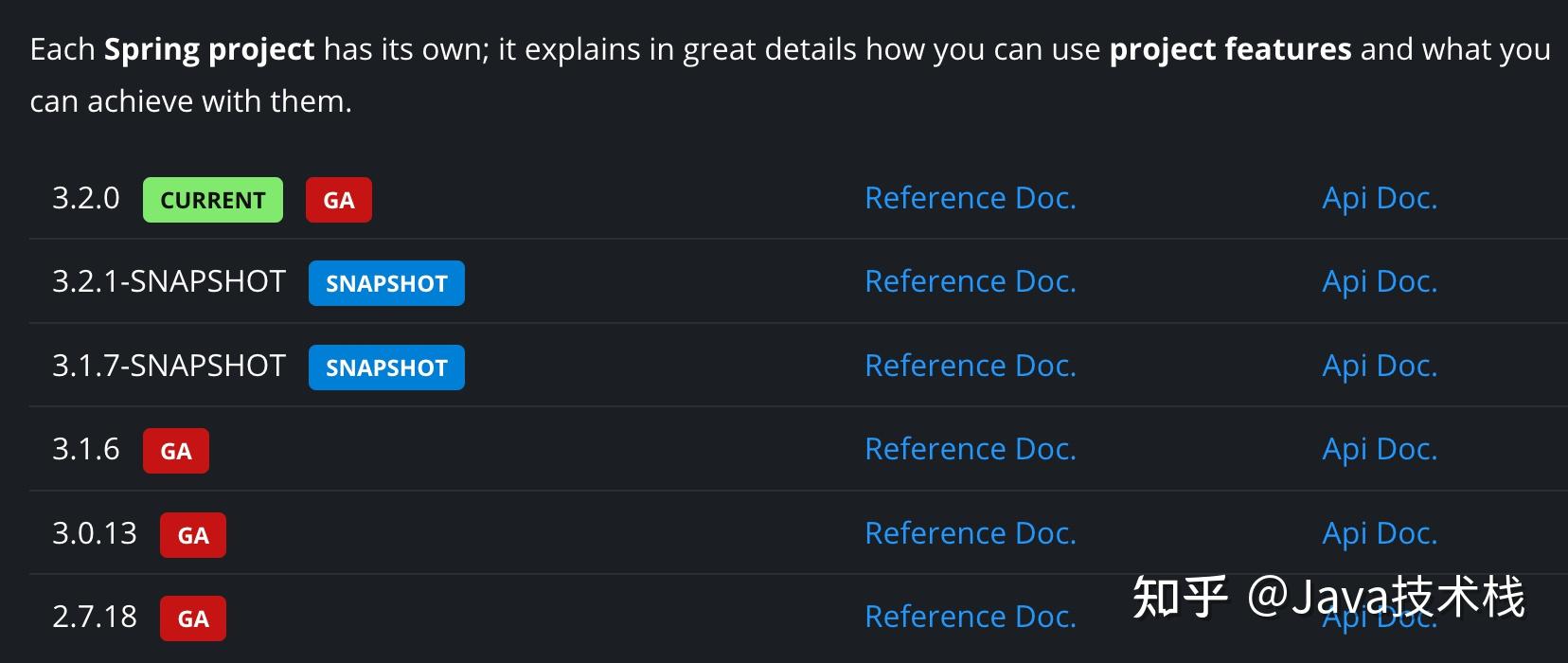Click the green CURRENT badge
The width and height of the screenshot is (1568, 663).
pyautogui.click(x=213, y=200)
